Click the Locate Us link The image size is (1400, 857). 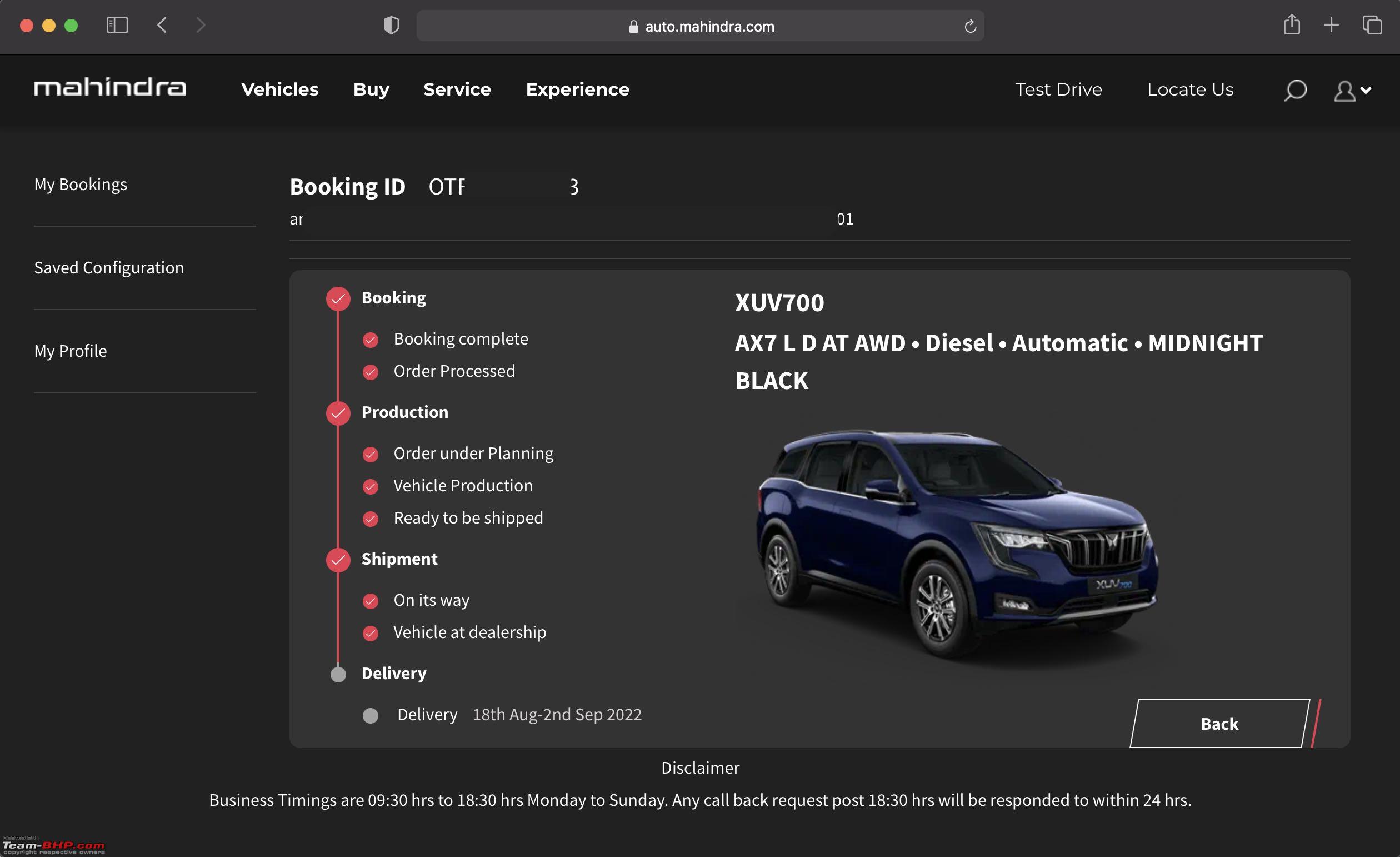point(1190,90)
